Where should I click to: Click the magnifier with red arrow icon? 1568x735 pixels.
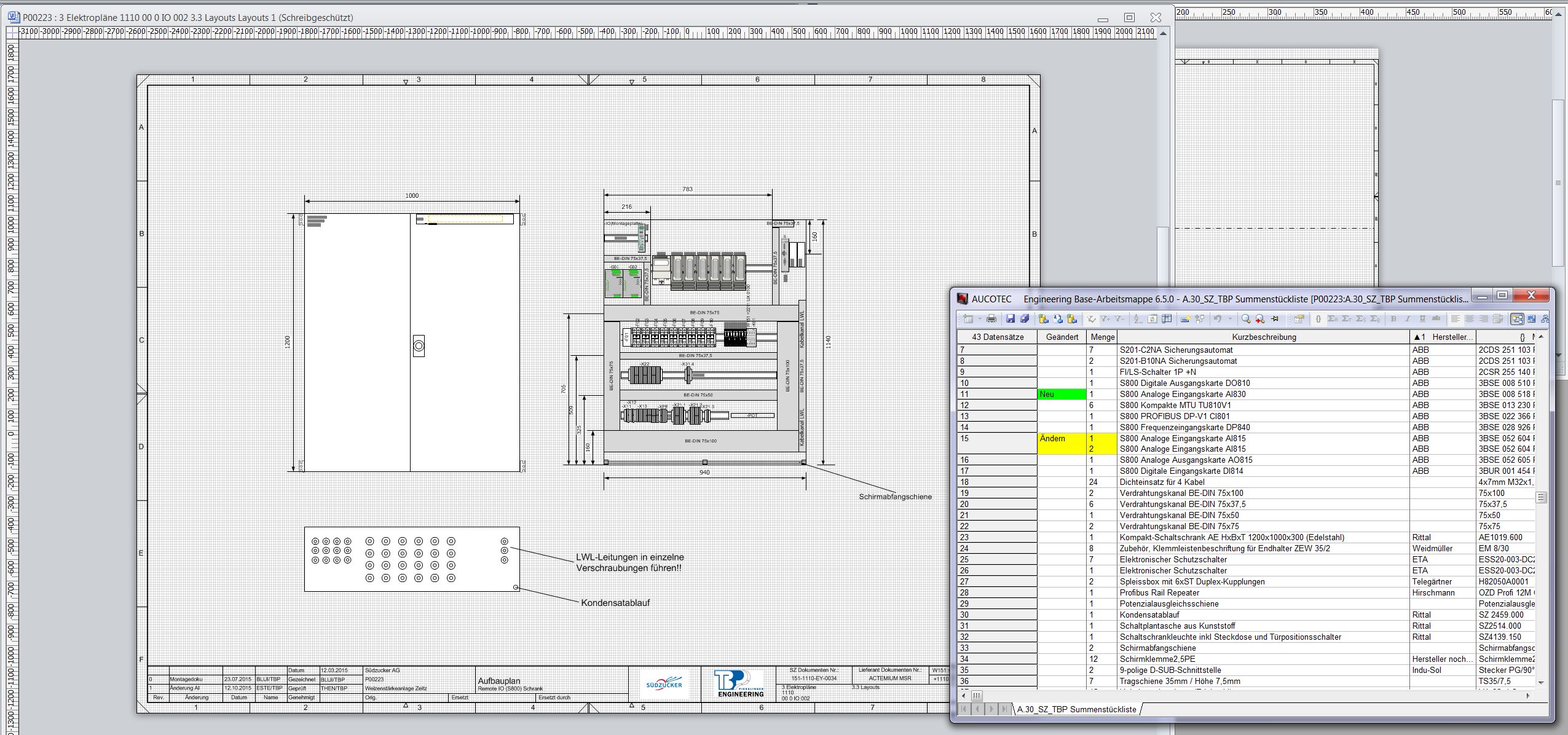pyautogui.click(x=1260, y=319)
